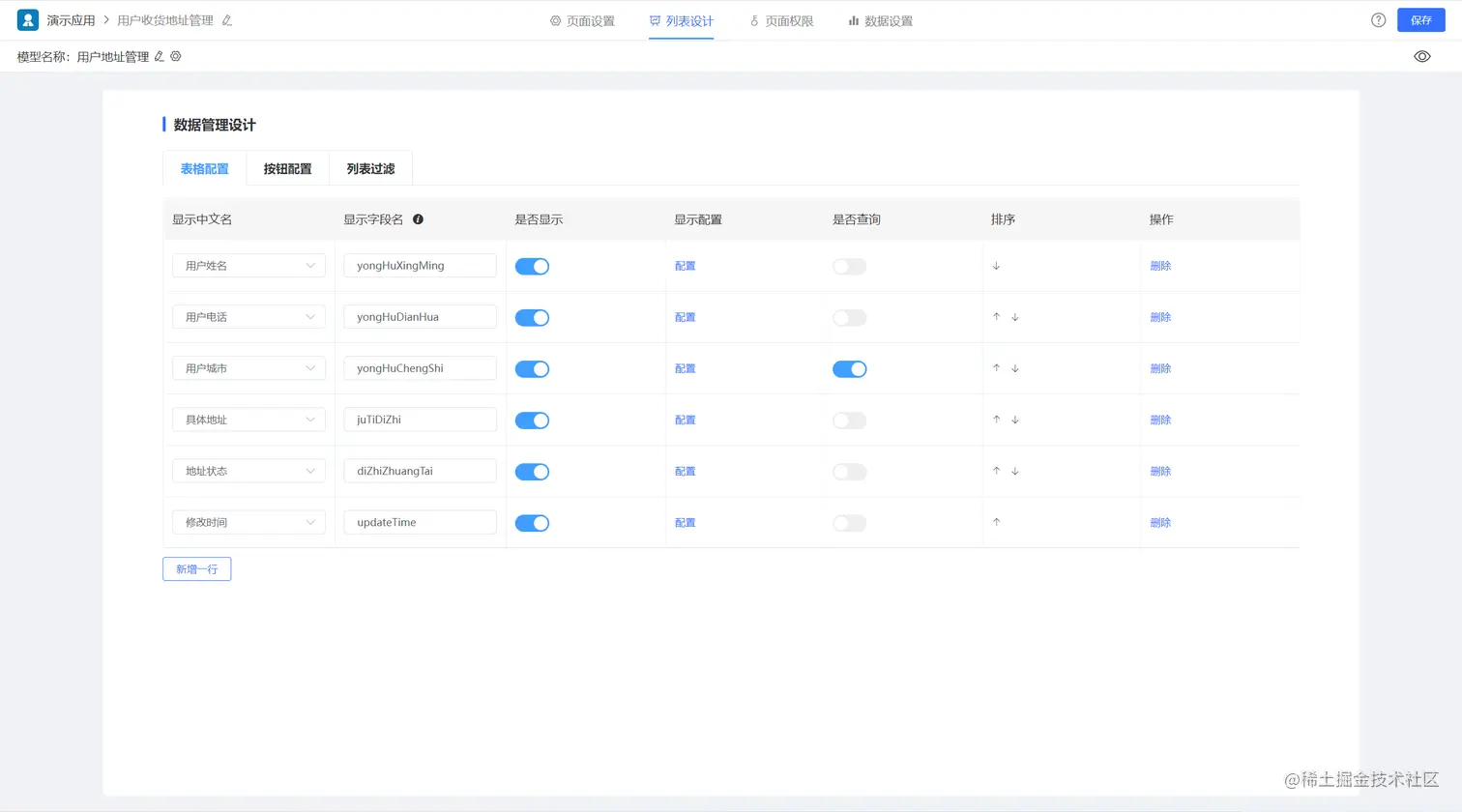Viewport: 1462px width, 812px height.
Task: Click the preview eye icon
Action: click(1421, 56)
